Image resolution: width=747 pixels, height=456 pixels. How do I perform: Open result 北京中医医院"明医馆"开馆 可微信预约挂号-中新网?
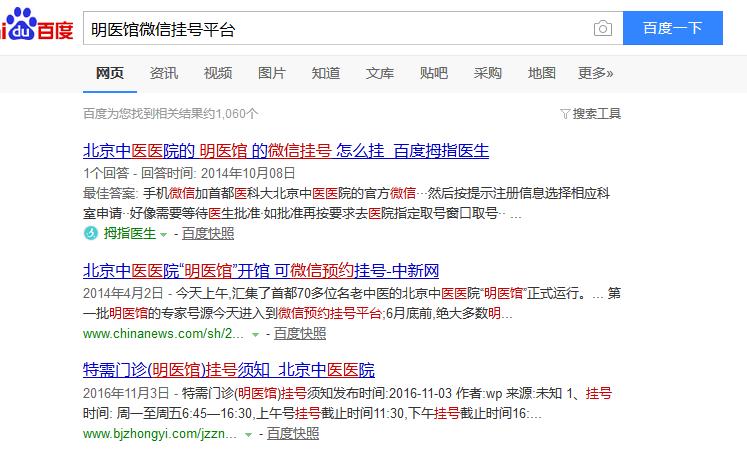point(261,271)
